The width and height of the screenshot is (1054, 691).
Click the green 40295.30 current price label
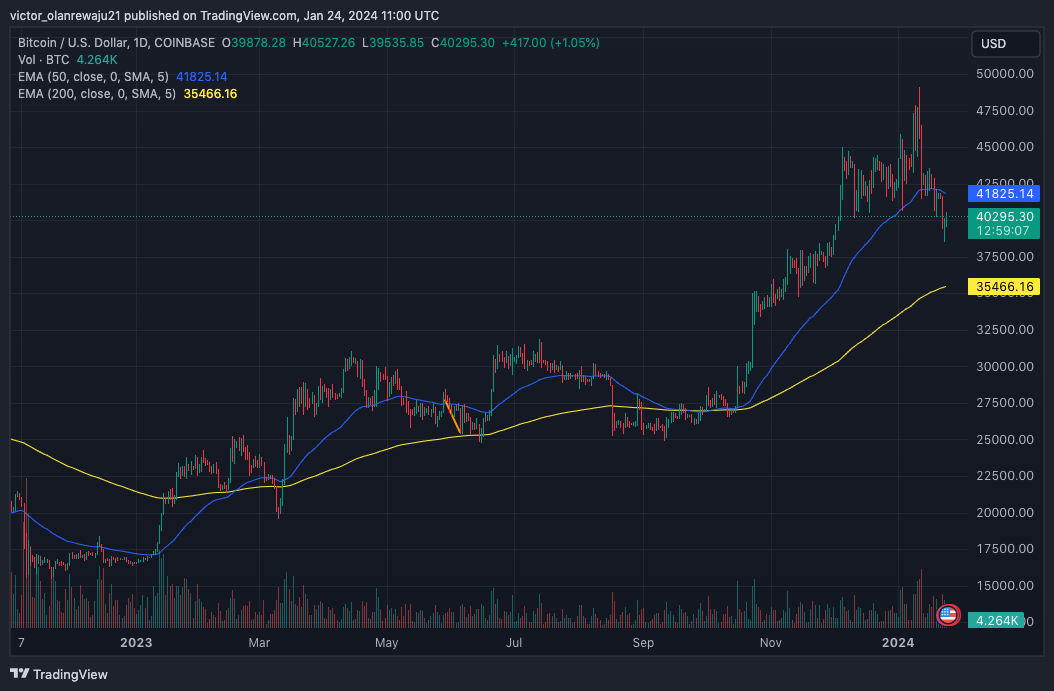point(1004,216)
